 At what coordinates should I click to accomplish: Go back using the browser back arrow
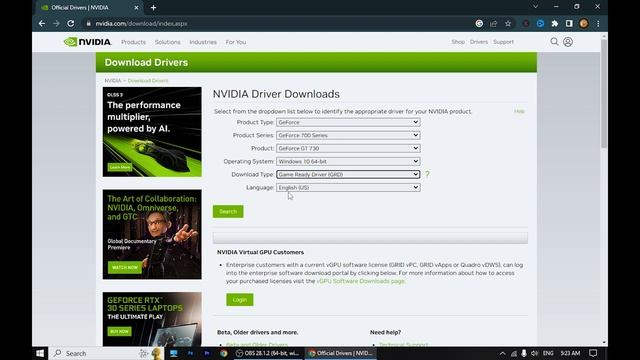(42, 24)
